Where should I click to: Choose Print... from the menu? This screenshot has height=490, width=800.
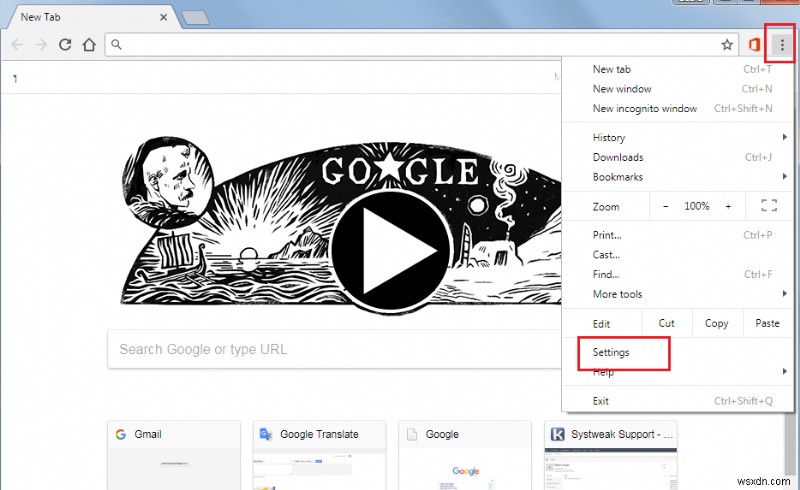(678, 235)
